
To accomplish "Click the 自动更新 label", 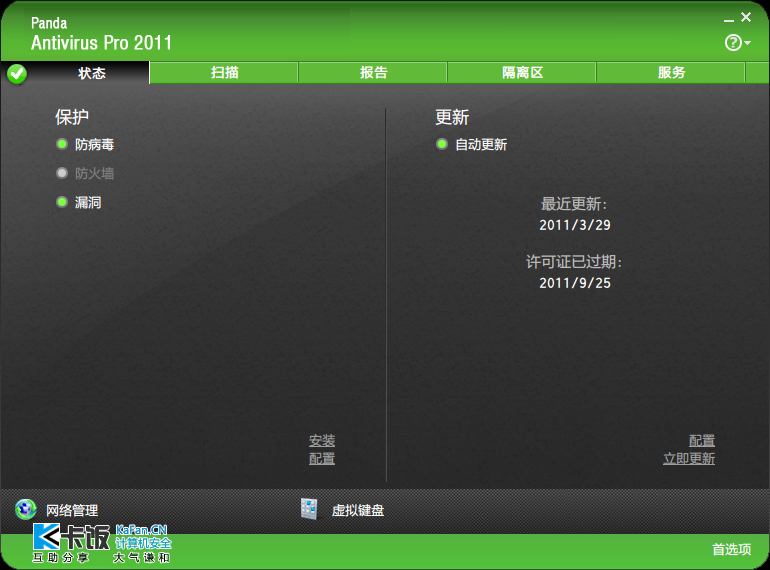I will click(481, 144).
